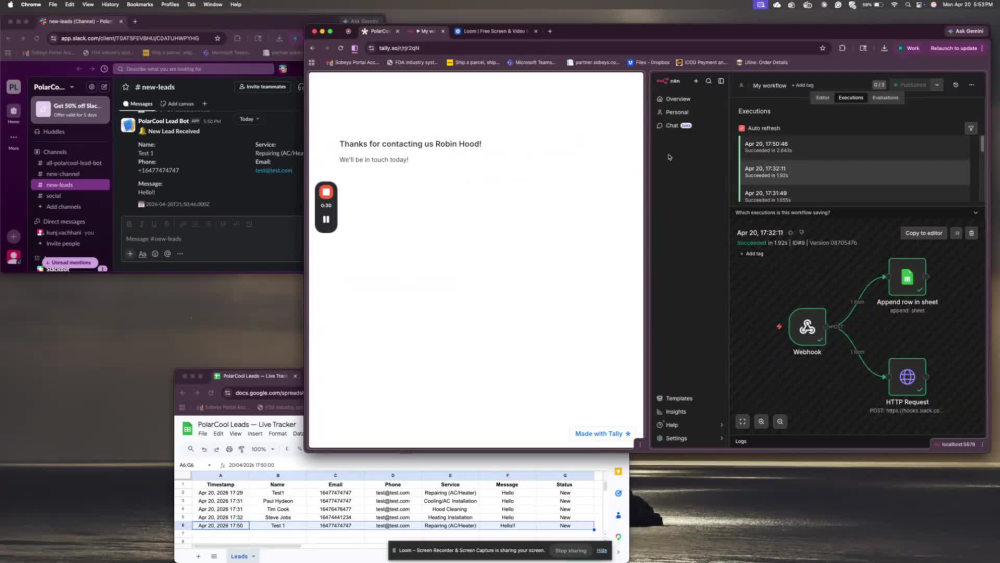Open the macOS Apple menu
This screenshot has width=1000, height=563.
(10, 4)
